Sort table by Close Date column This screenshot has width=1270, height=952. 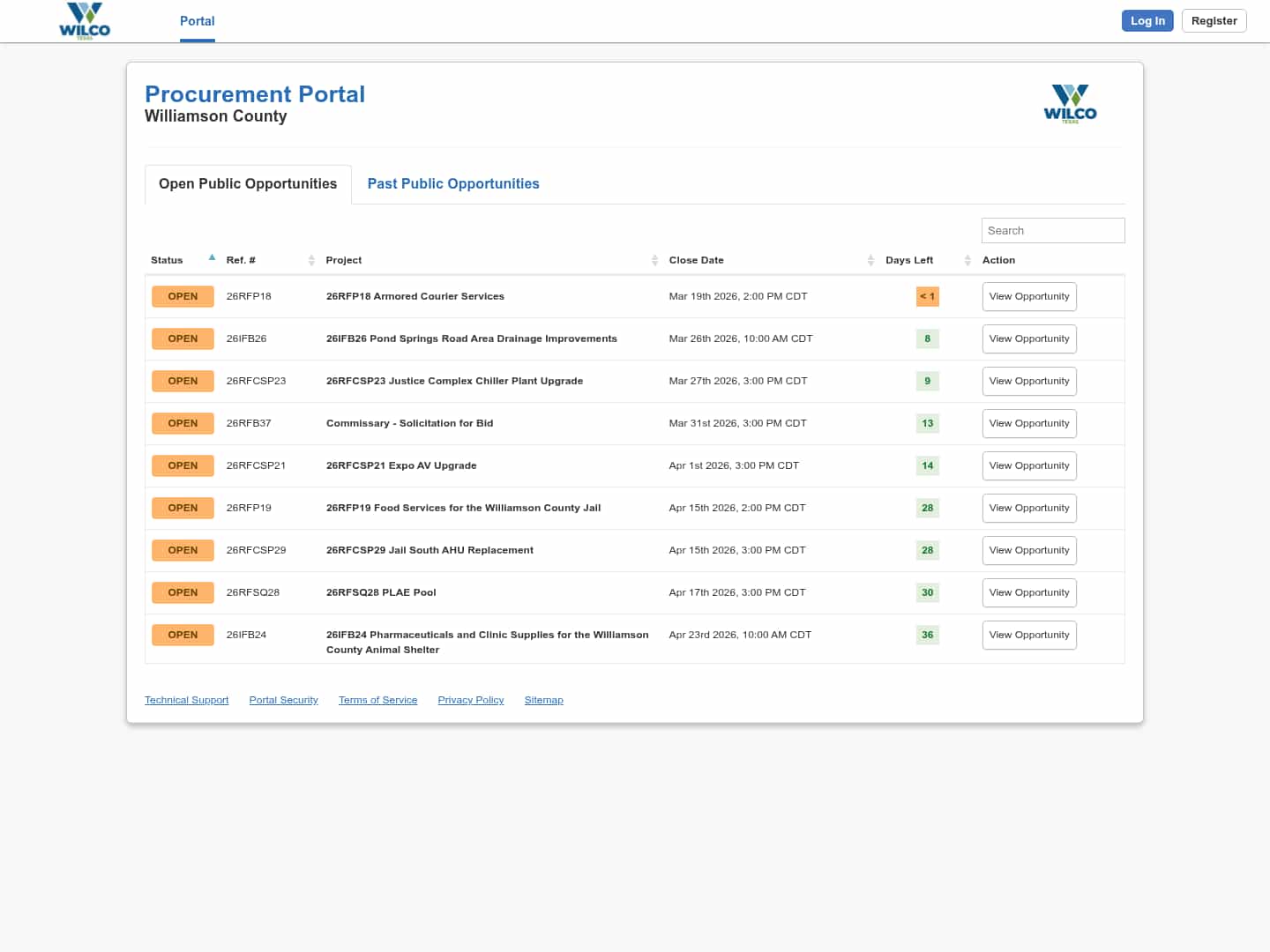point(696,260)
